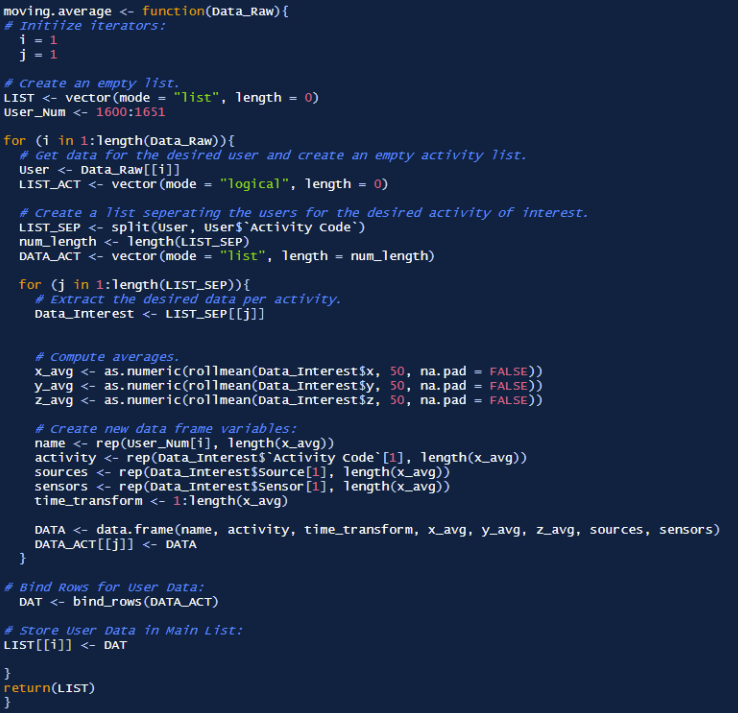
Task: Click the comment '# Store User Data in Main List:'
Action: 123,631
